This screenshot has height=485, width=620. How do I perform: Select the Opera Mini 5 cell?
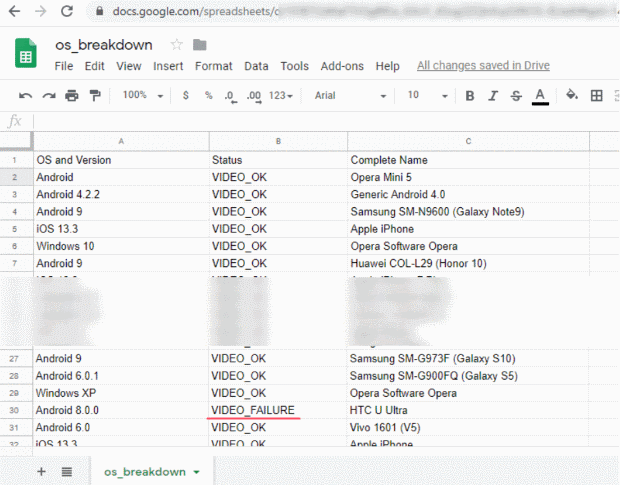pyautogui.click(x=468, y=177)
